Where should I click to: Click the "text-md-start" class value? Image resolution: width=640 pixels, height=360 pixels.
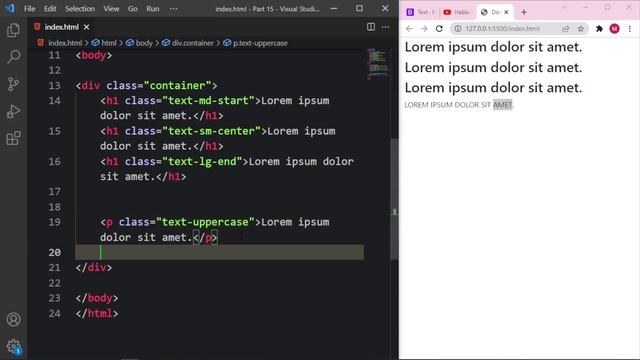click(x=208, y=101)
